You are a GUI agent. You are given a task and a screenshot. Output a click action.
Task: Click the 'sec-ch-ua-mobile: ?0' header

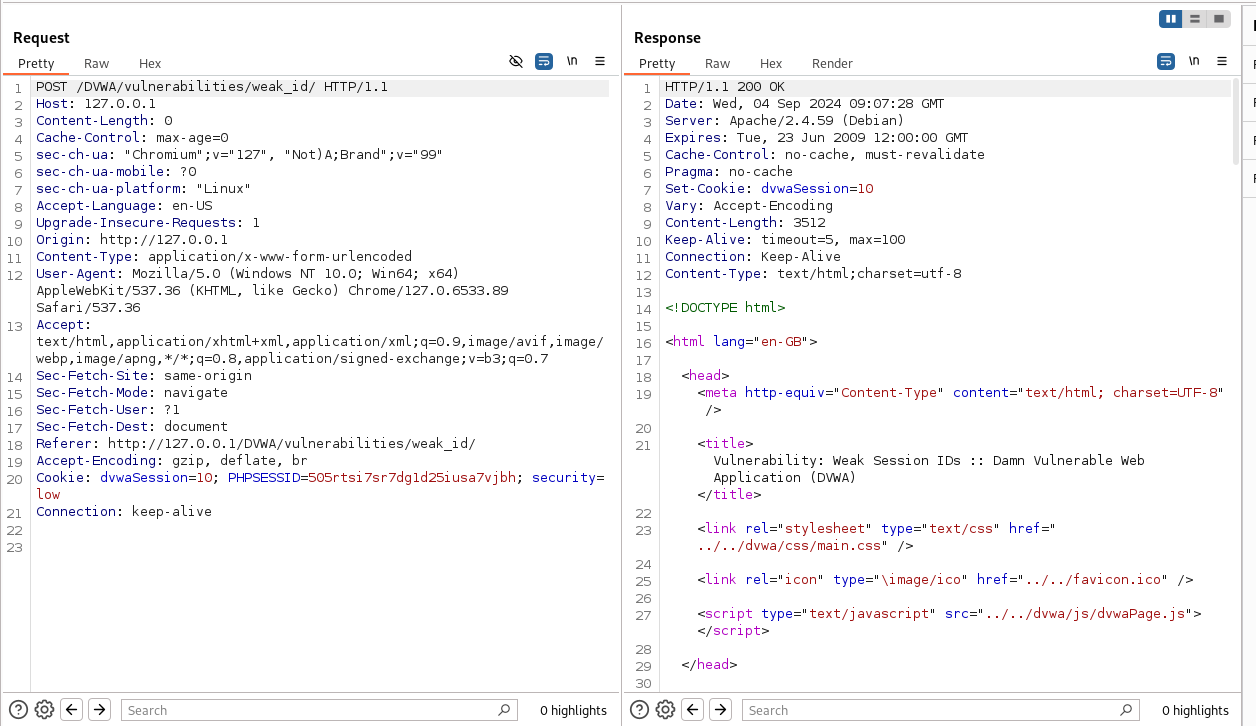[x=116, y=172]
